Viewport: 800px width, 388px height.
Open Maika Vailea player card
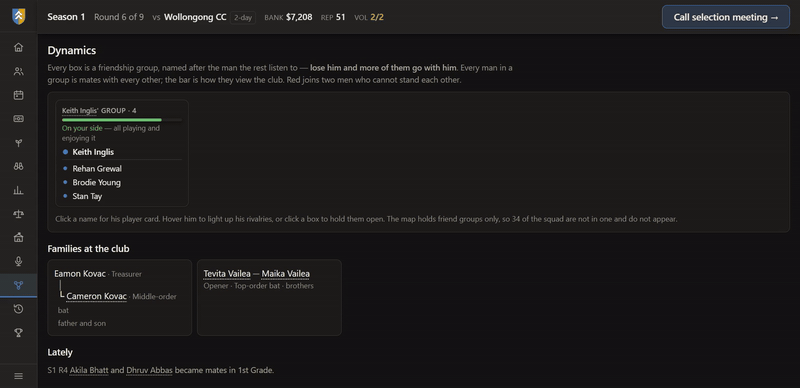[x=285, y=274]
